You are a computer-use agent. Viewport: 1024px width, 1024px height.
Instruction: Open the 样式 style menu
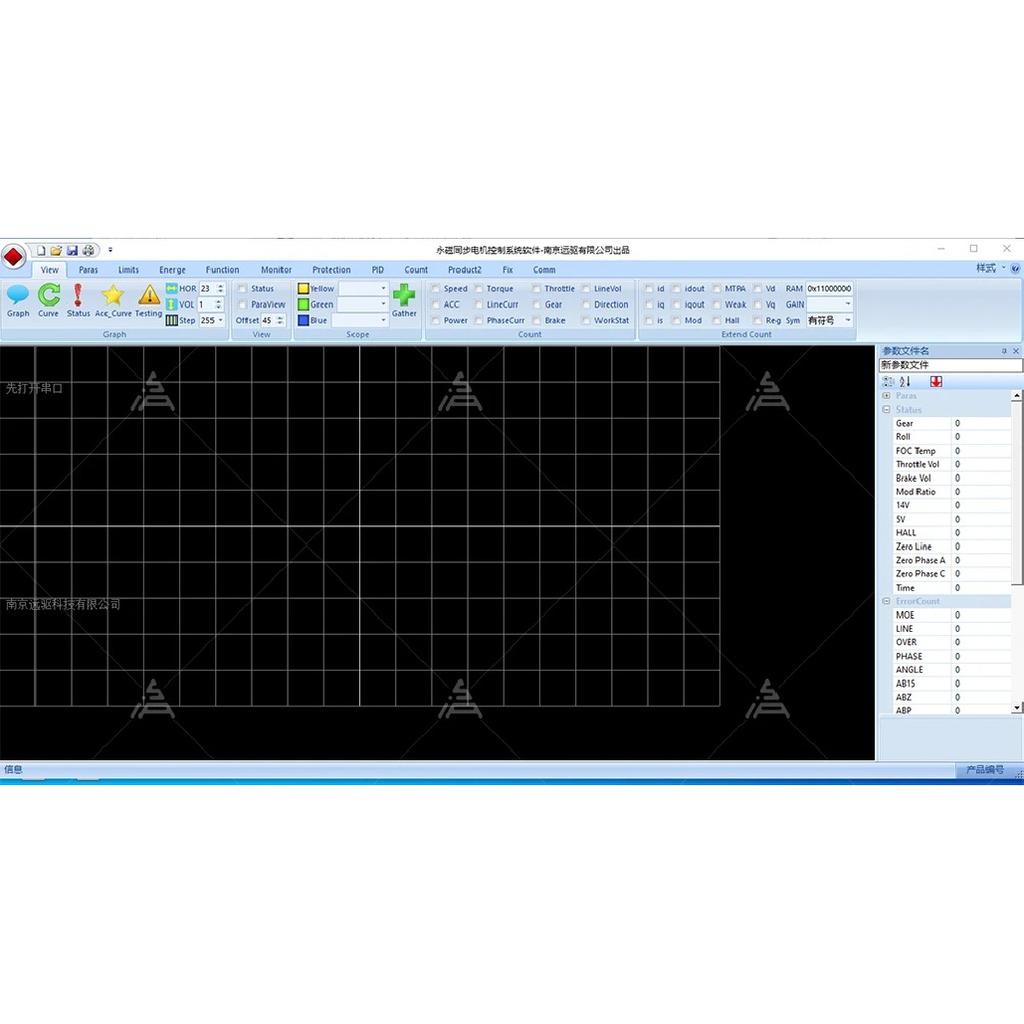pyautogui.click(x=990, y=268)
